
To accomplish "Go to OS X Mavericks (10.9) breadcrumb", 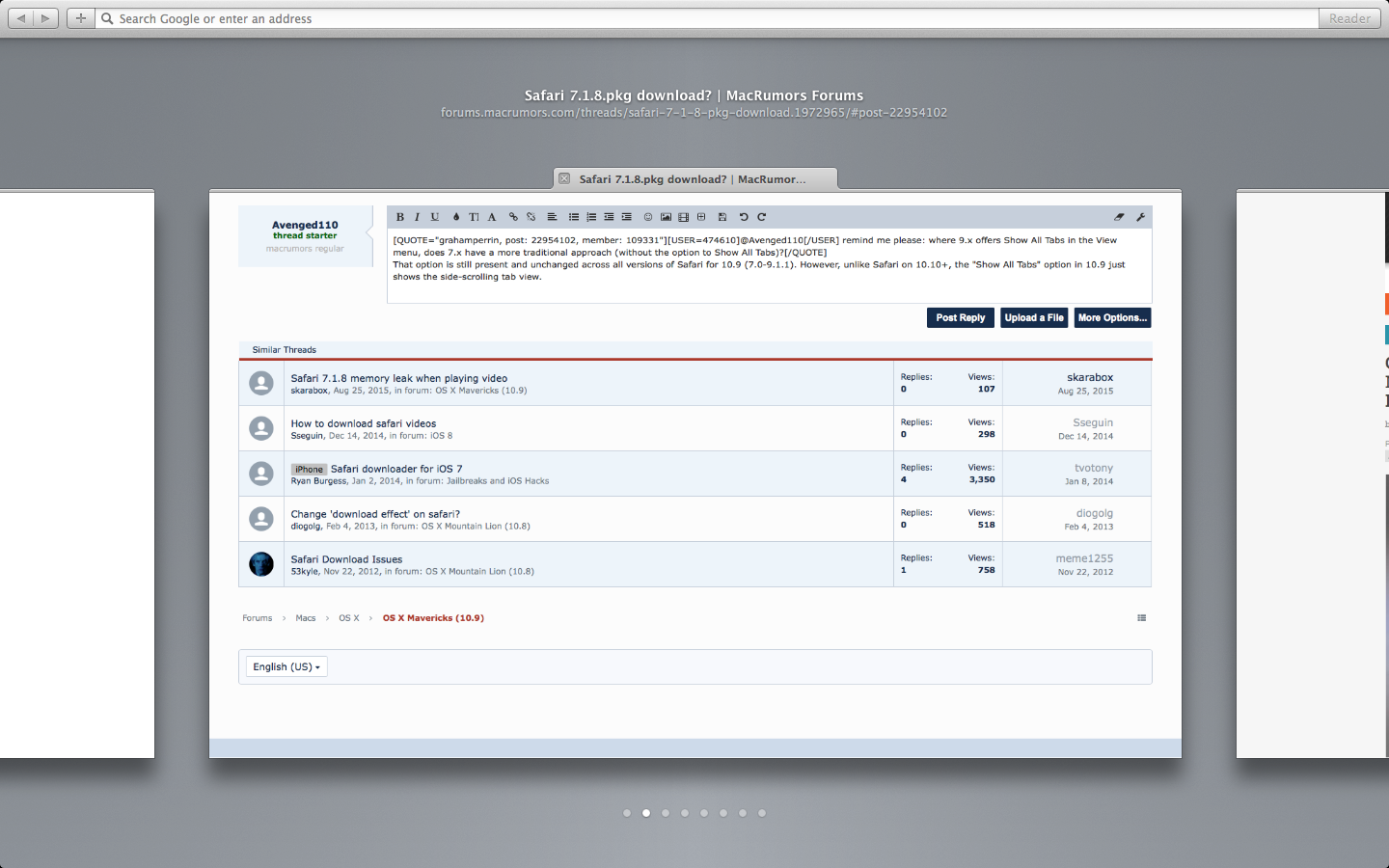I will pyautogui.click(x=433, y=618).
